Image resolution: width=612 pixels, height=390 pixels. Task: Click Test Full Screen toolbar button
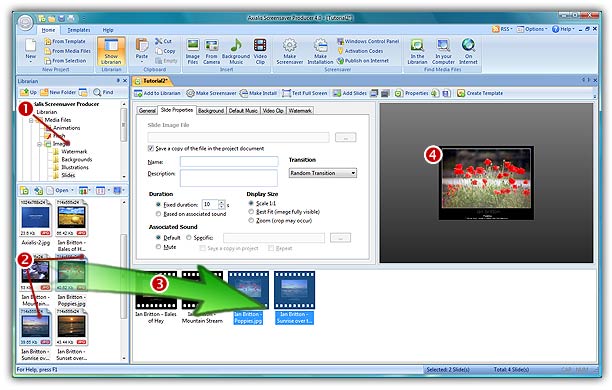coord(305,93)
